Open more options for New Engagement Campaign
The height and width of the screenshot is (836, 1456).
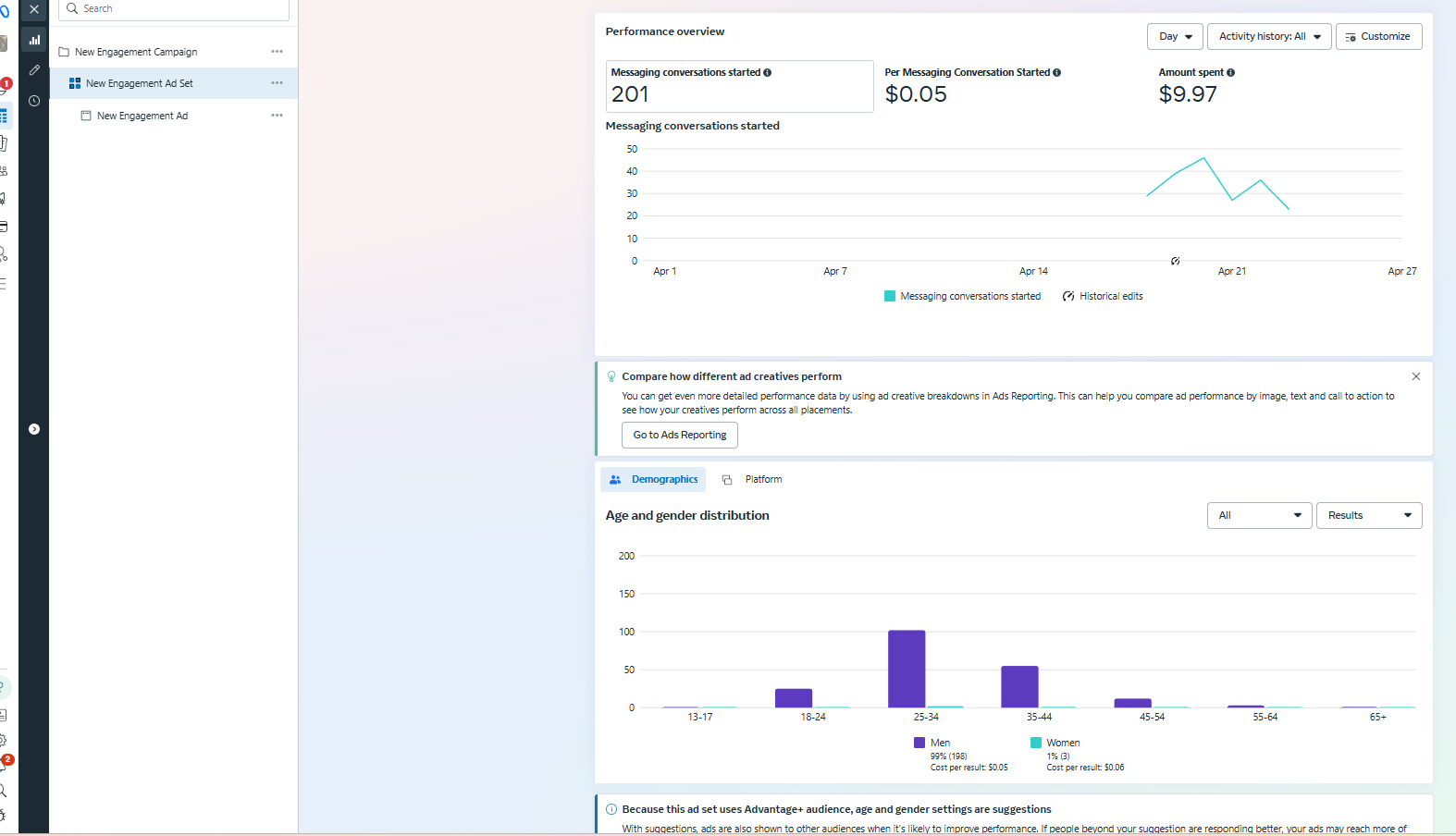pyautogui.click(x=277, y=52)
